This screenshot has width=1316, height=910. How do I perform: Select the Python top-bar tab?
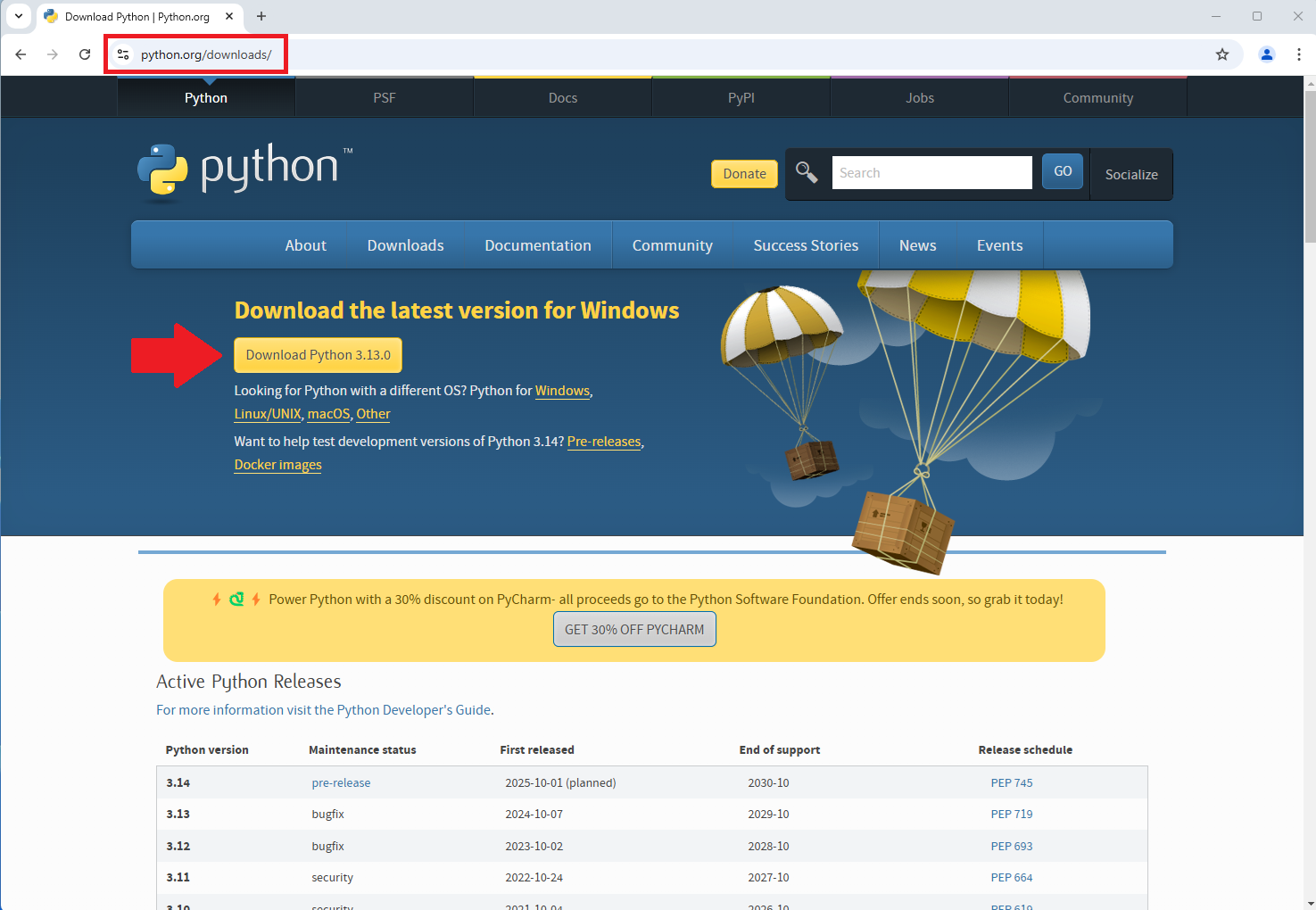click(206, 97)
